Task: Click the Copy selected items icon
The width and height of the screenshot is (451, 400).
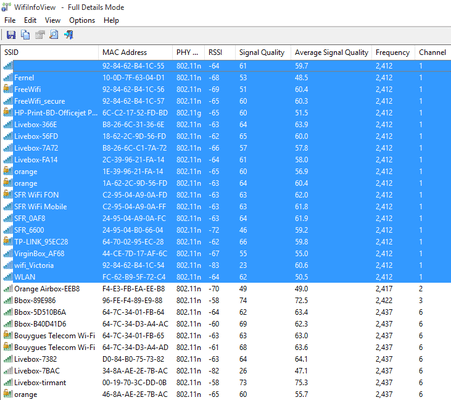Action: tap(25, 35)
